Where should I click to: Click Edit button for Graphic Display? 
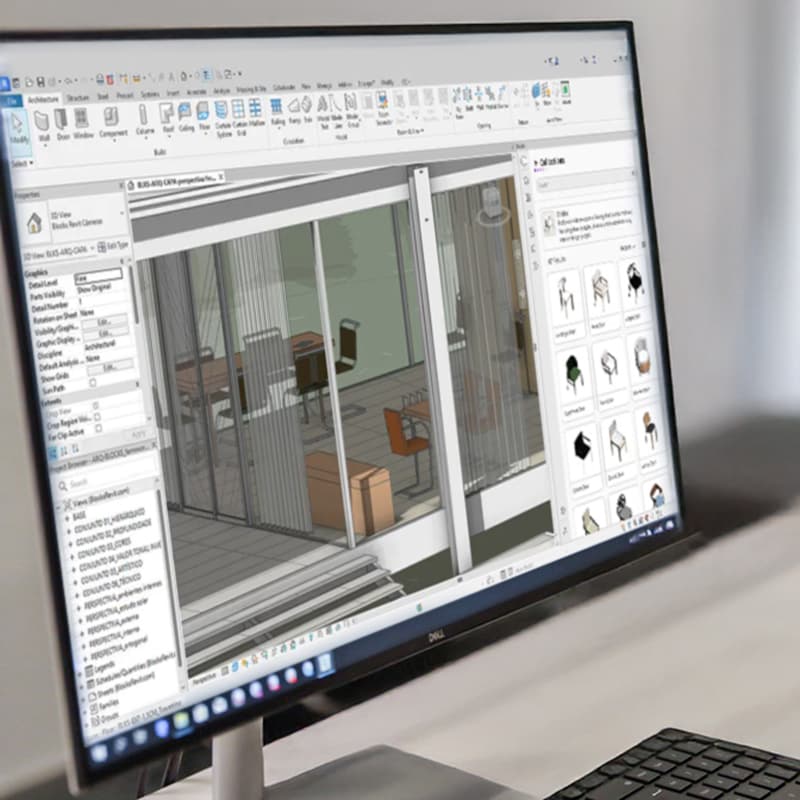click(106, 334)
